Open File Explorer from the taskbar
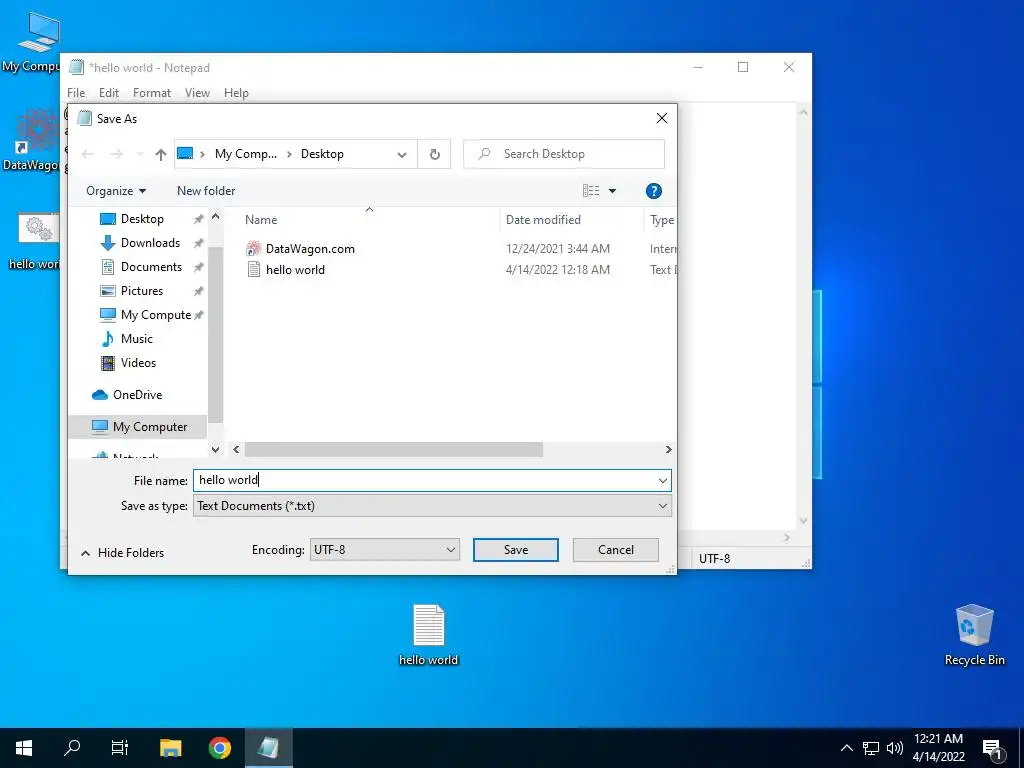 click(x=170, y=748)
